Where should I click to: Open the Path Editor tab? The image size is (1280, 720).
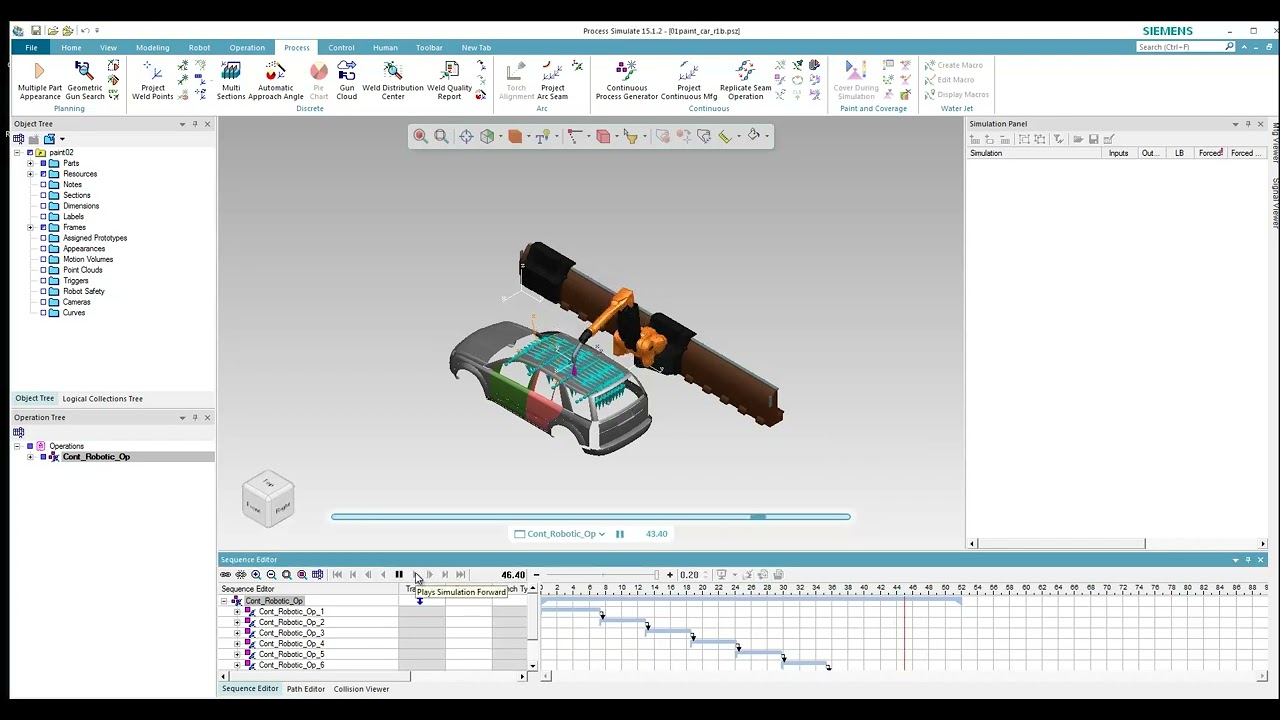point(306,689)
